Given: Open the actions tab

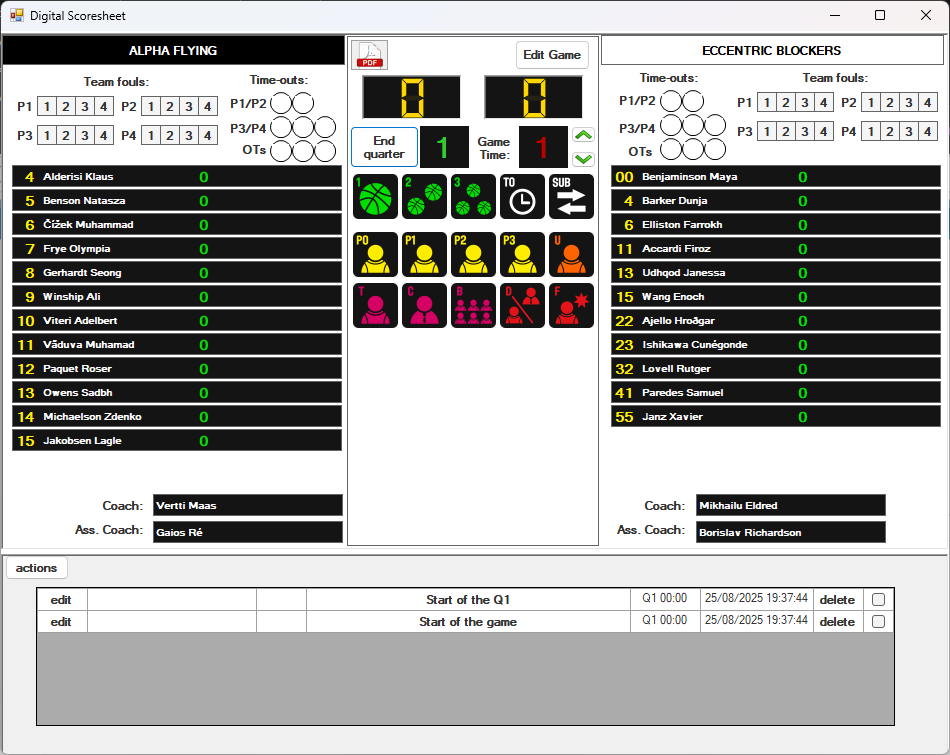Looking at the screenshot, I should pyautogui.click(x=37, y=568).
